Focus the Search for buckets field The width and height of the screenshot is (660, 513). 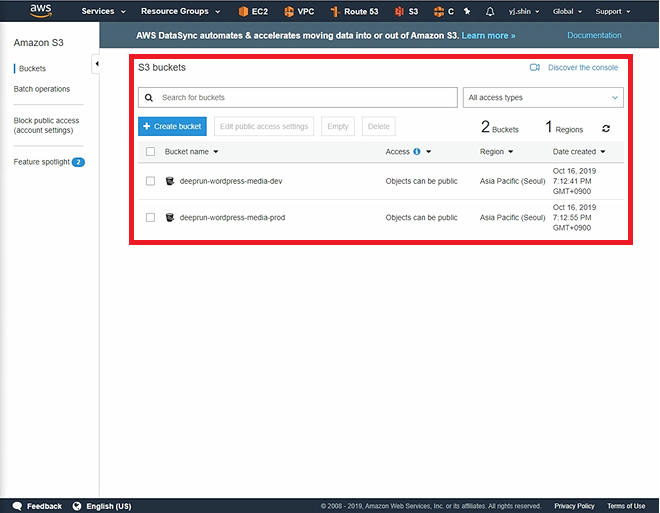298,98
